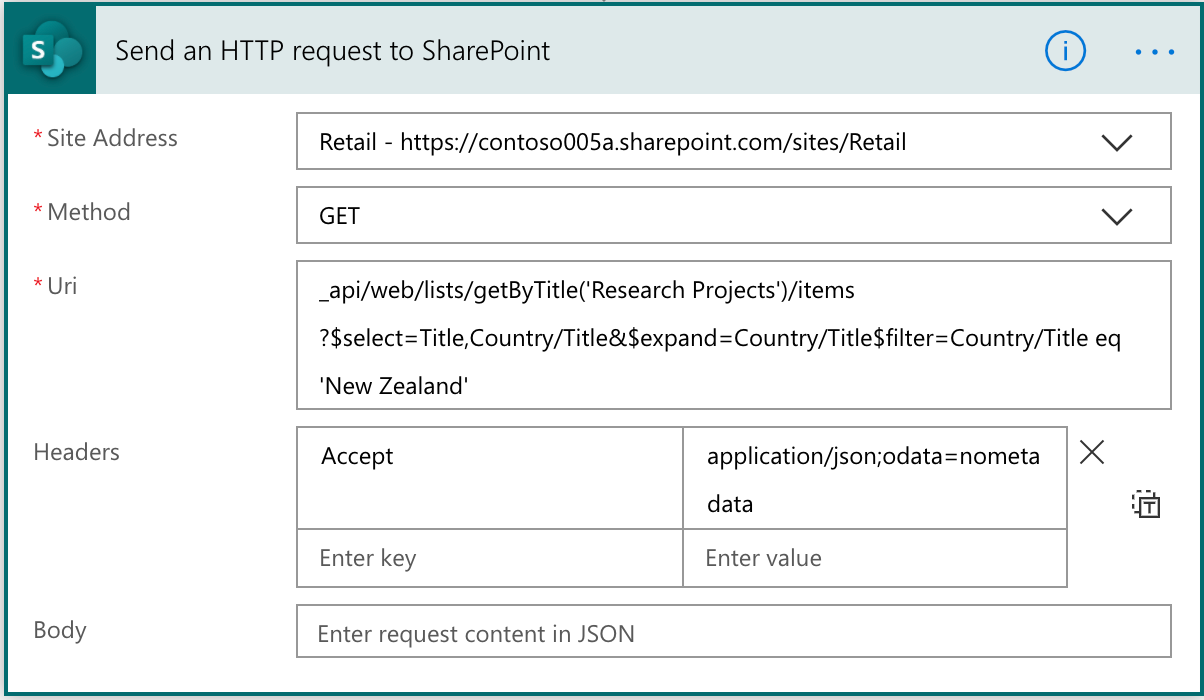Image resolution: width=1204 pixels, height=700 pixels.
Task: Click the 'Headers' label
Action: pos(77,452)
